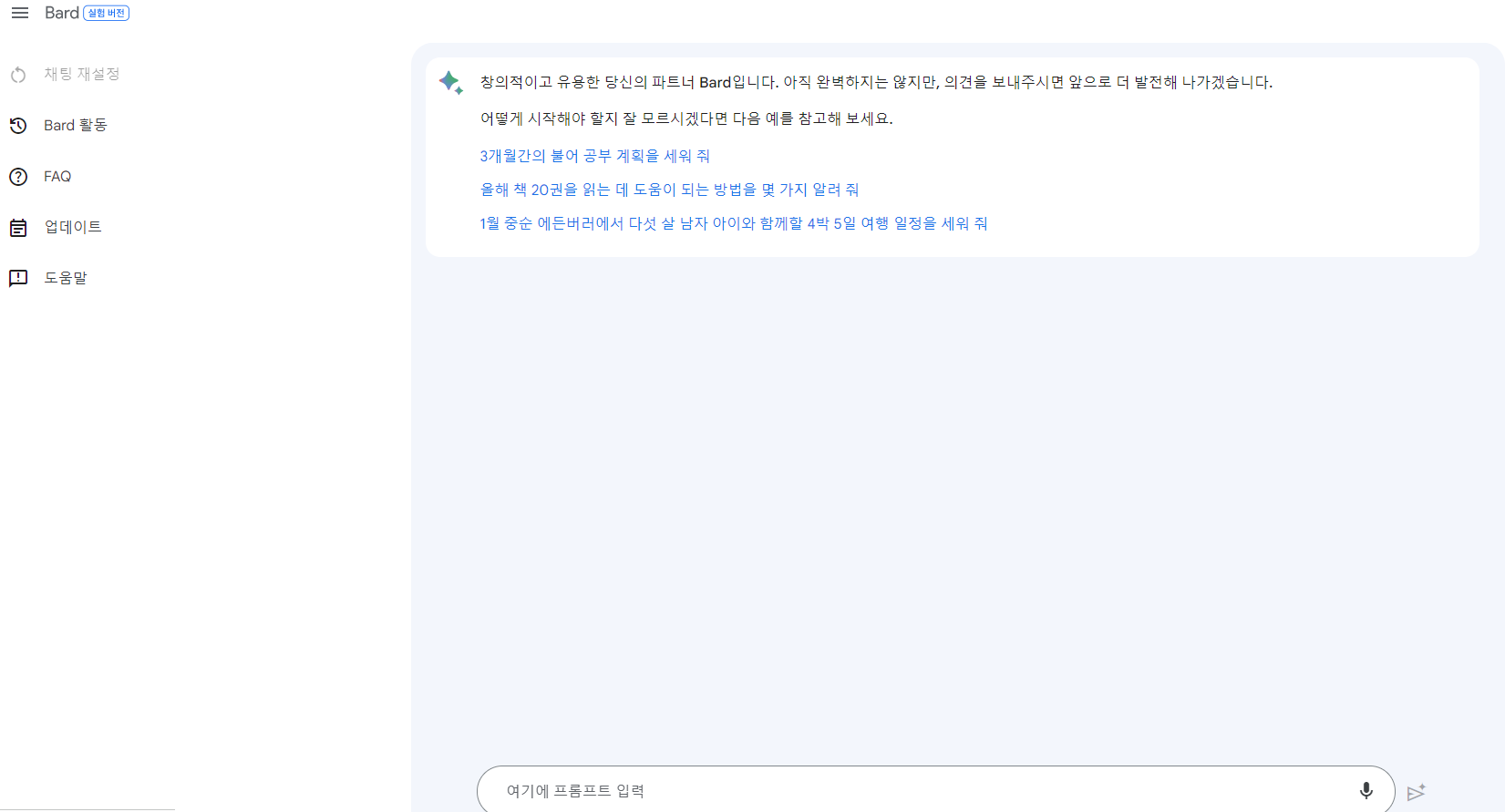Viewport: 1505px width, 812px height.
Task: Click the Bard 활동 history icon
Action: tap(18, 126)
